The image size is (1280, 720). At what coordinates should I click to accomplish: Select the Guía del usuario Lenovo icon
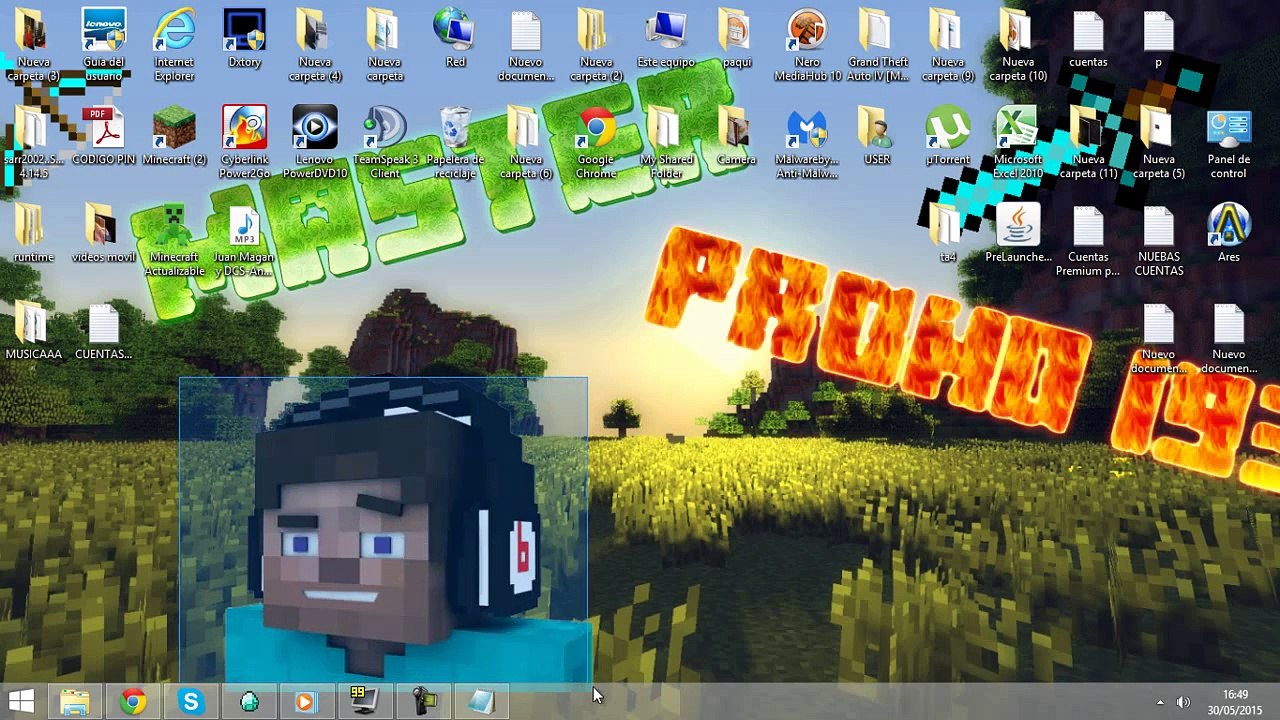tap(103, 45)
